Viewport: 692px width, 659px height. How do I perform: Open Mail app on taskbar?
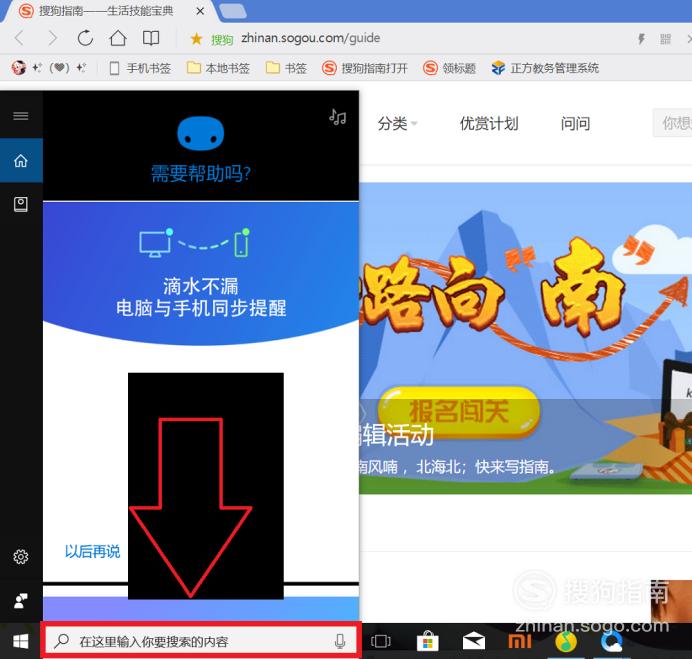tap(474, 641)
